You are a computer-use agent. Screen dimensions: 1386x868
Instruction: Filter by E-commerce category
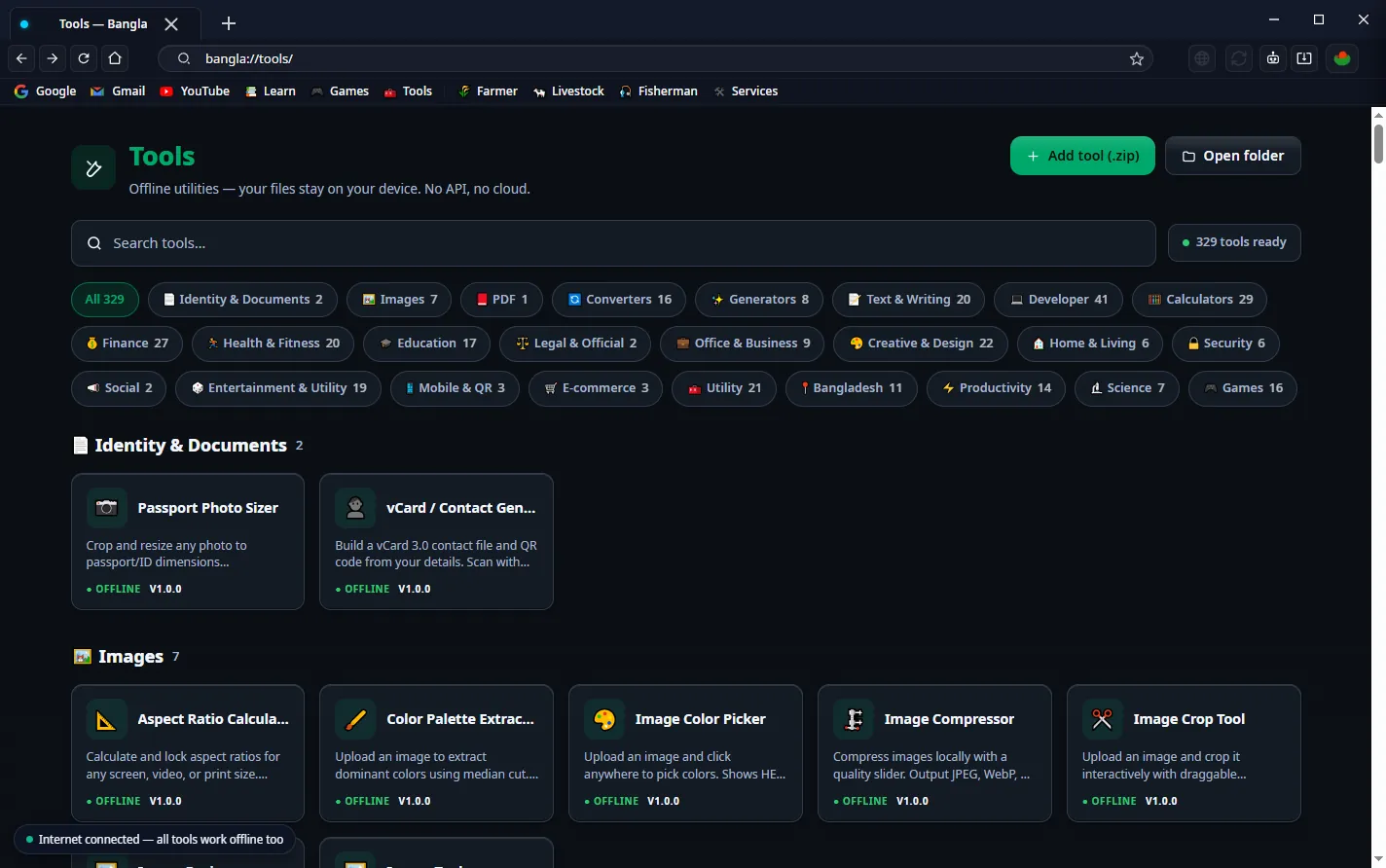(596, 388)
